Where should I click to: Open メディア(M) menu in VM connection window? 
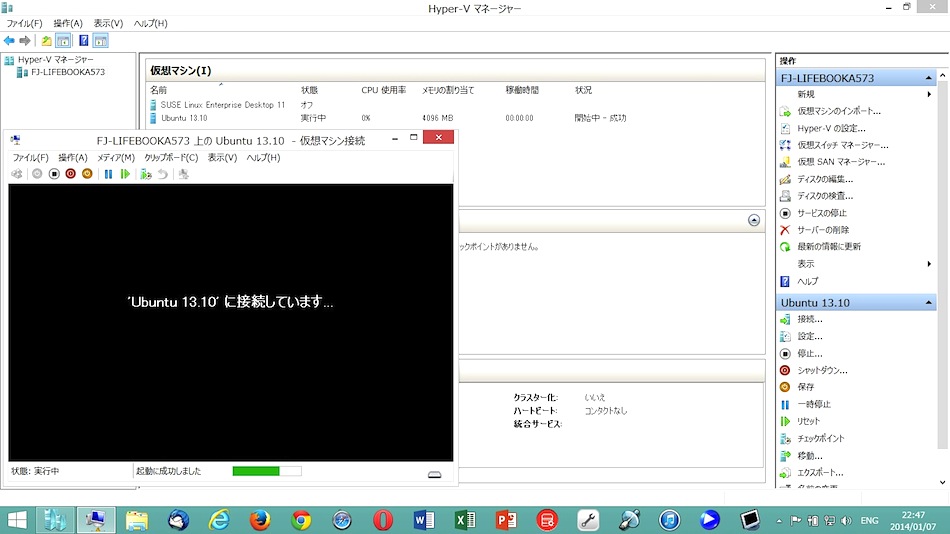116,158
